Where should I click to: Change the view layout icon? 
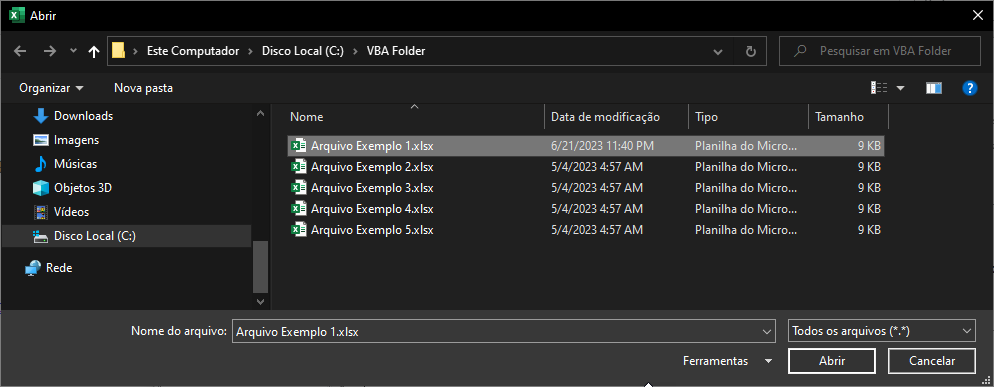879,88
